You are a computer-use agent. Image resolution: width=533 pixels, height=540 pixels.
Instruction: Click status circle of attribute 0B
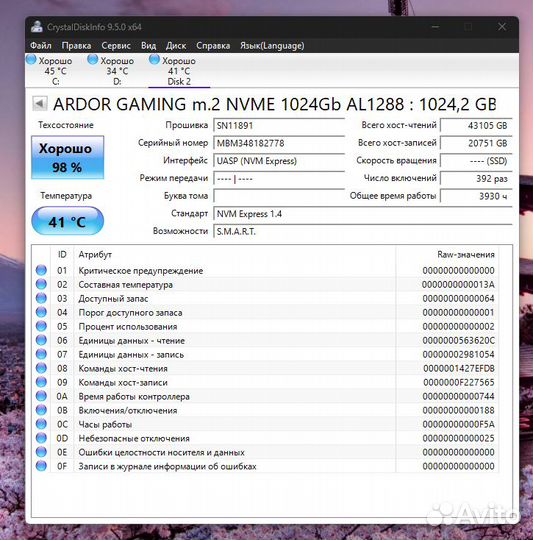(41, 410)
